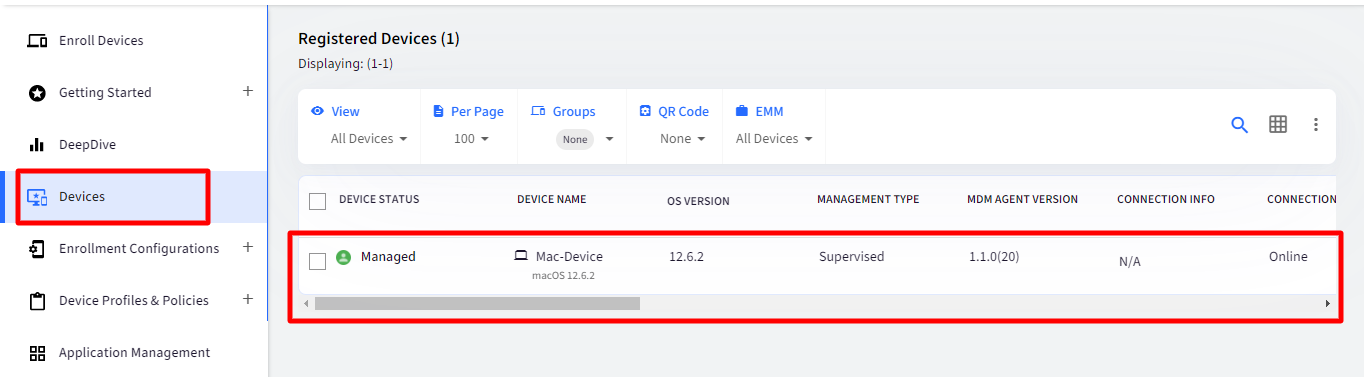Click the Application Management grid icon
Screen dimensions: 1364x377
click(x=37, y=353)
